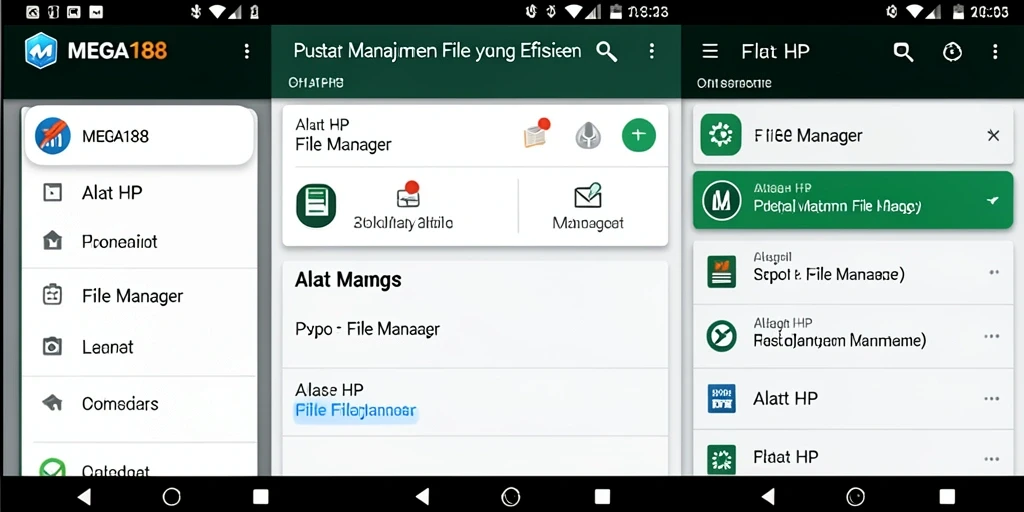Image resolution: width=1024 pixels, height=512 pixels.
Task: Select Pypo - File Manaager row
Action: pyautogui.click(x=475, y=329)
